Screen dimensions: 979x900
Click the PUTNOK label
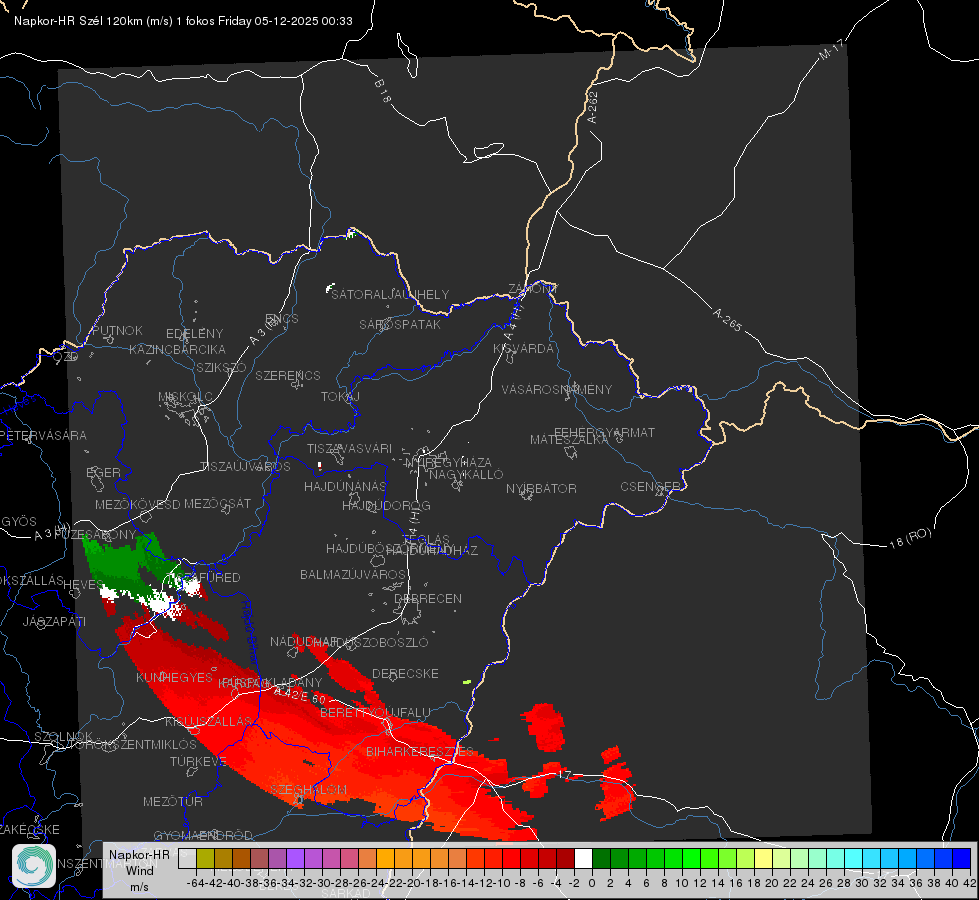pyautogui.click(x=118, y=330)
